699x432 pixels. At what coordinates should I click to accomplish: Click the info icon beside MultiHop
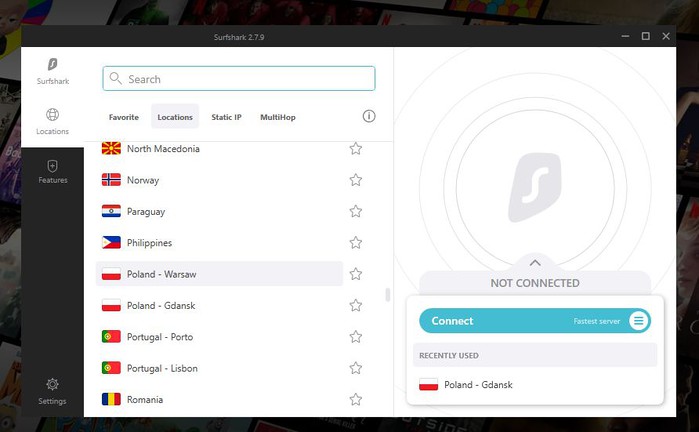coord(369,116)
